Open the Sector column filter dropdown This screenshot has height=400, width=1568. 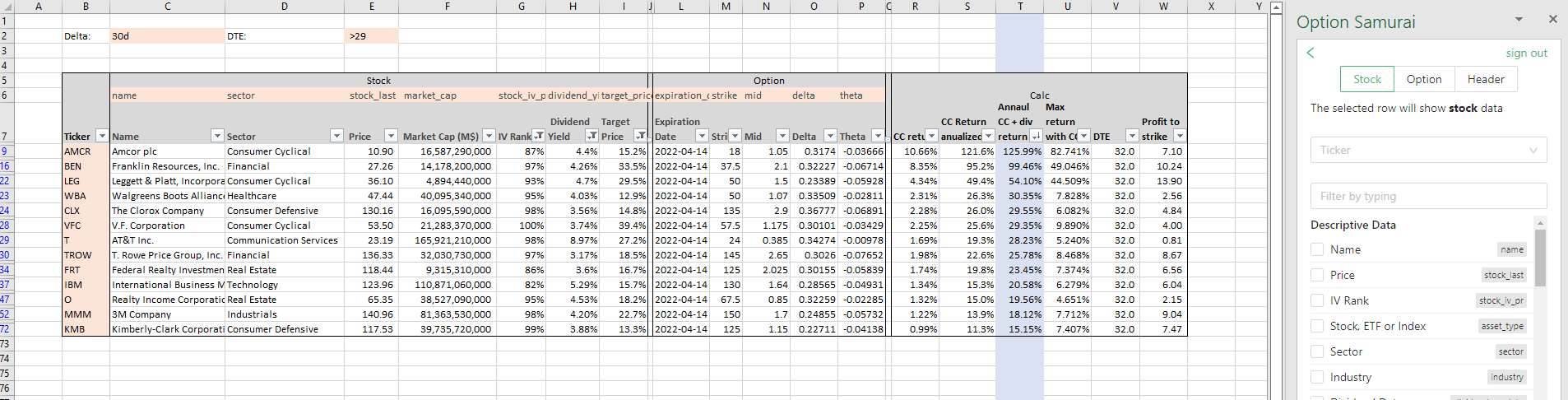coord(336,136)
